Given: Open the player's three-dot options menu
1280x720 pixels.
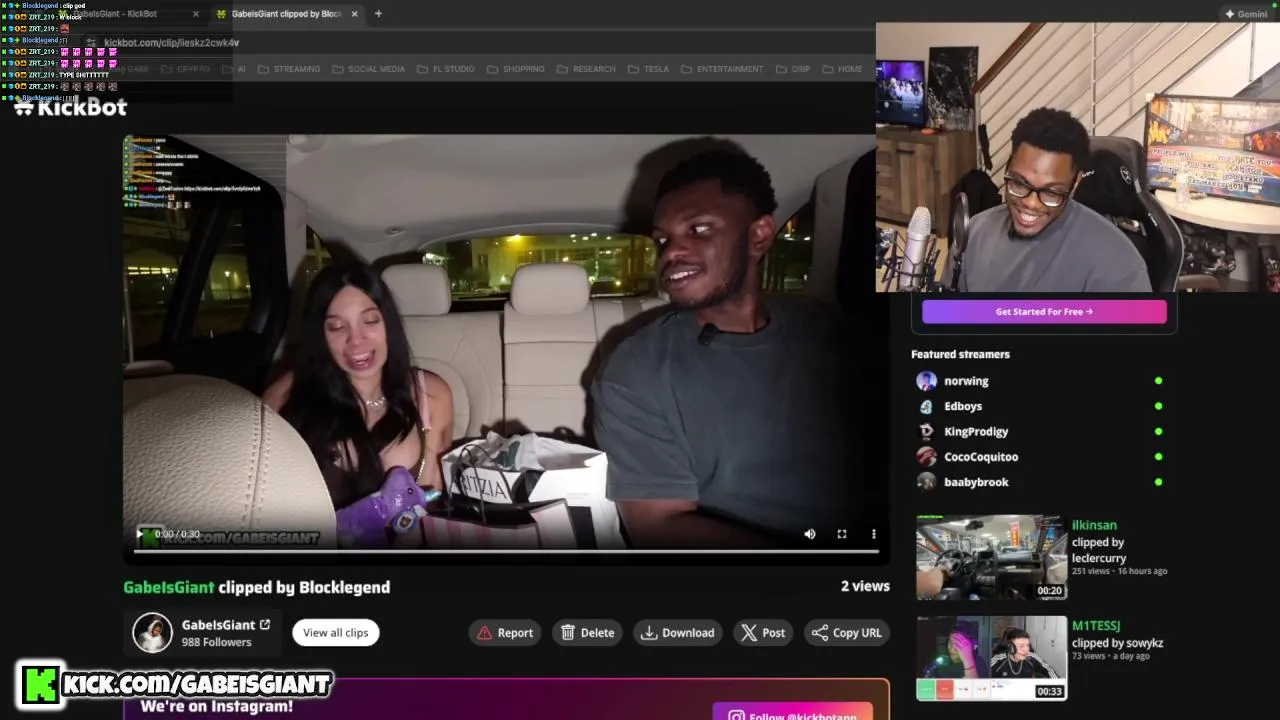Looking at the screenshot, I should pos(873,534).
